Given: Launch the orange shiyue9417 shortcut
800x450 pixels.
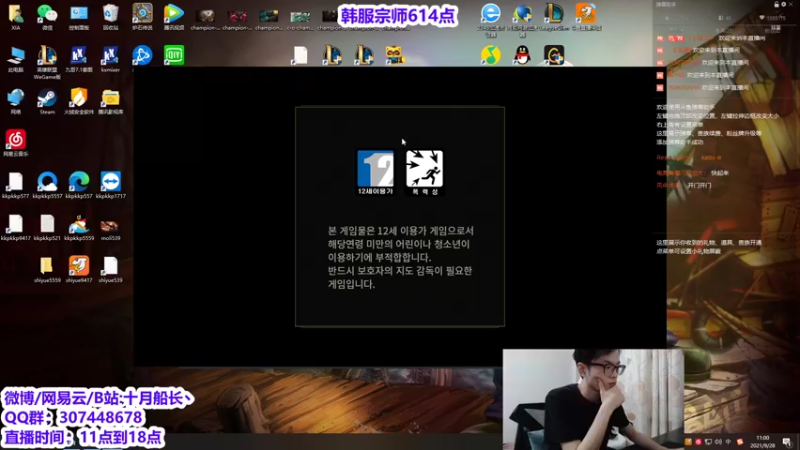Looking at the screenshot, I should tap(79, 269).
